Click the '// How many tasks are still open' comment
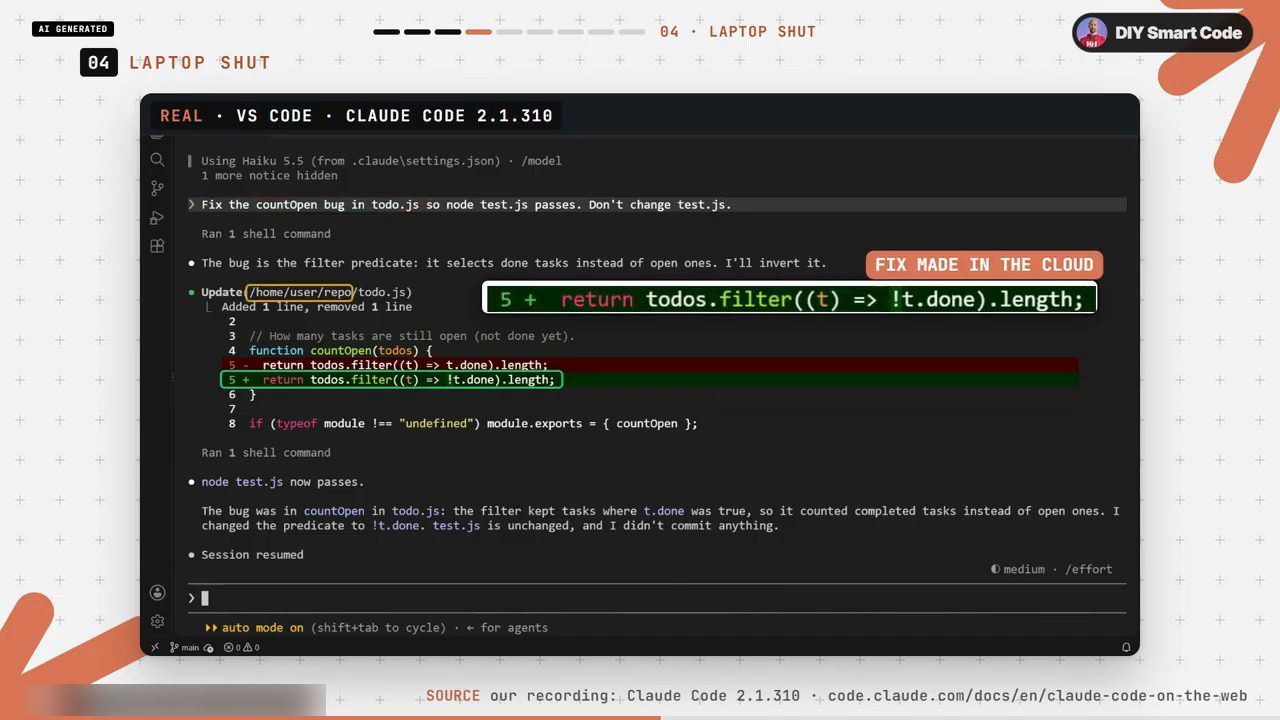The height and width of the screenshot is (720, 1280). [x=412, y=336]
